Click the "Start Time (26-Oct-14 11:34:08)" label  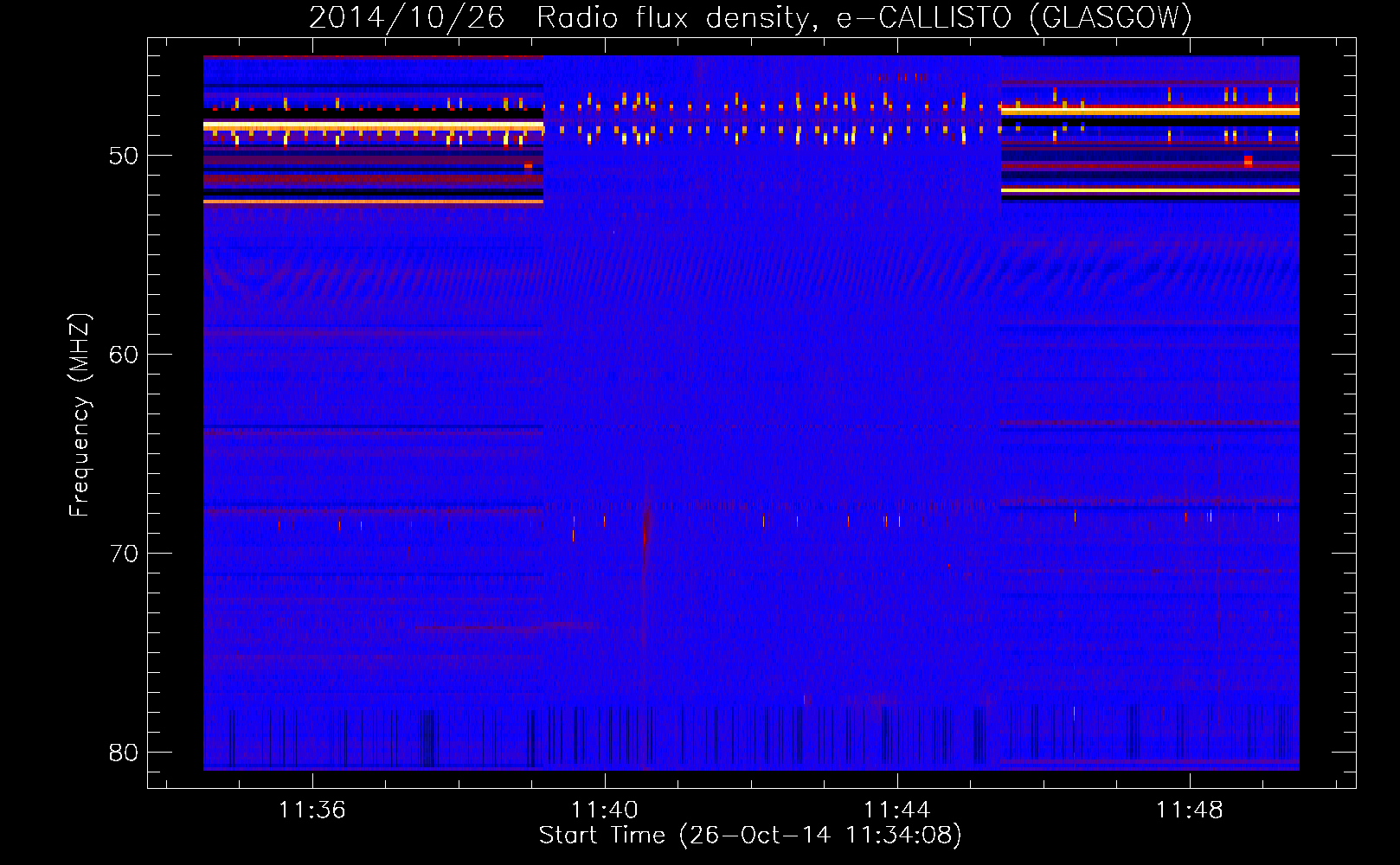coord(750,836)
